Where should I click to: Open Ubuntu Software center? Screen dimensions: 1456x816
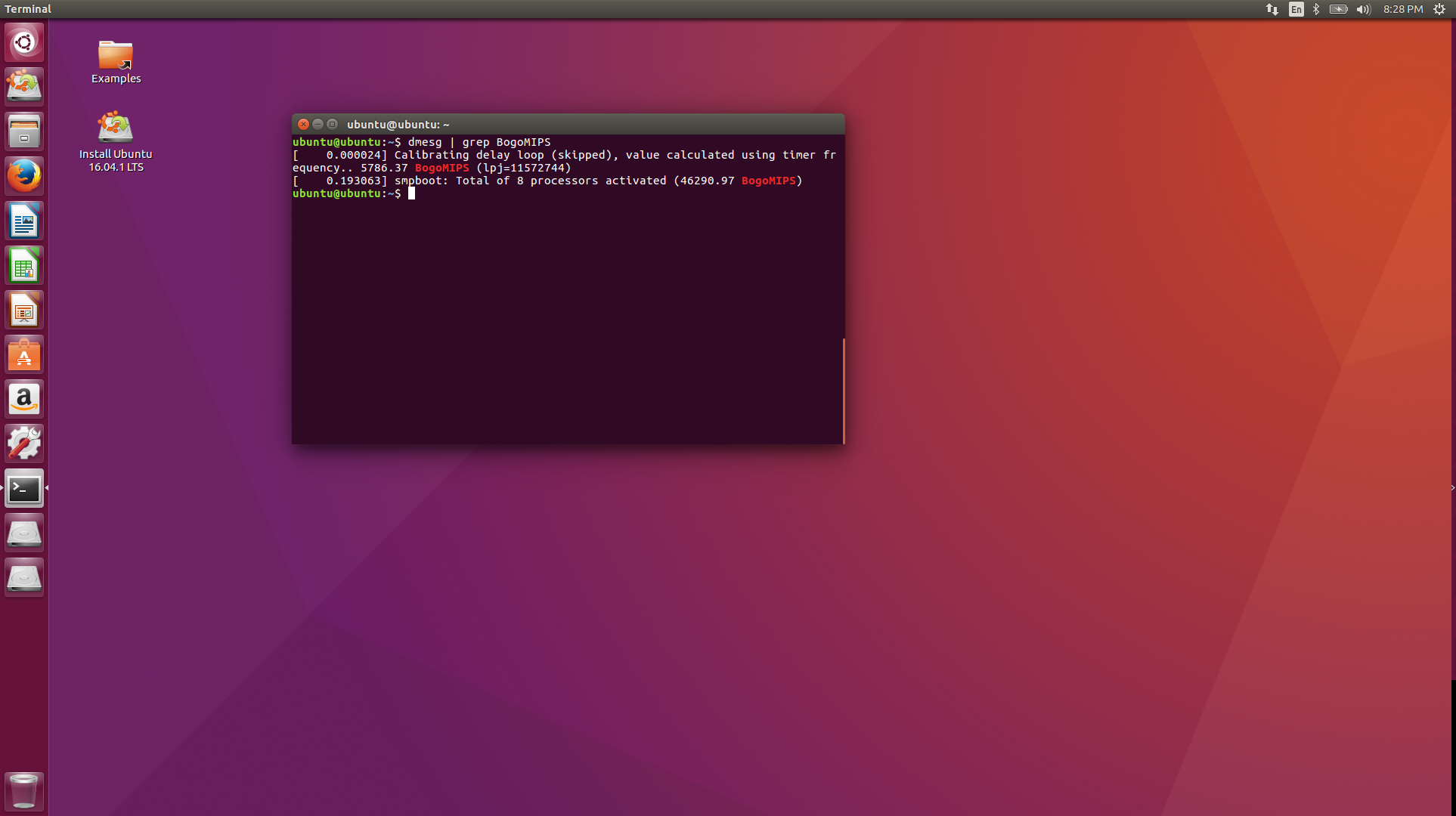24,354
